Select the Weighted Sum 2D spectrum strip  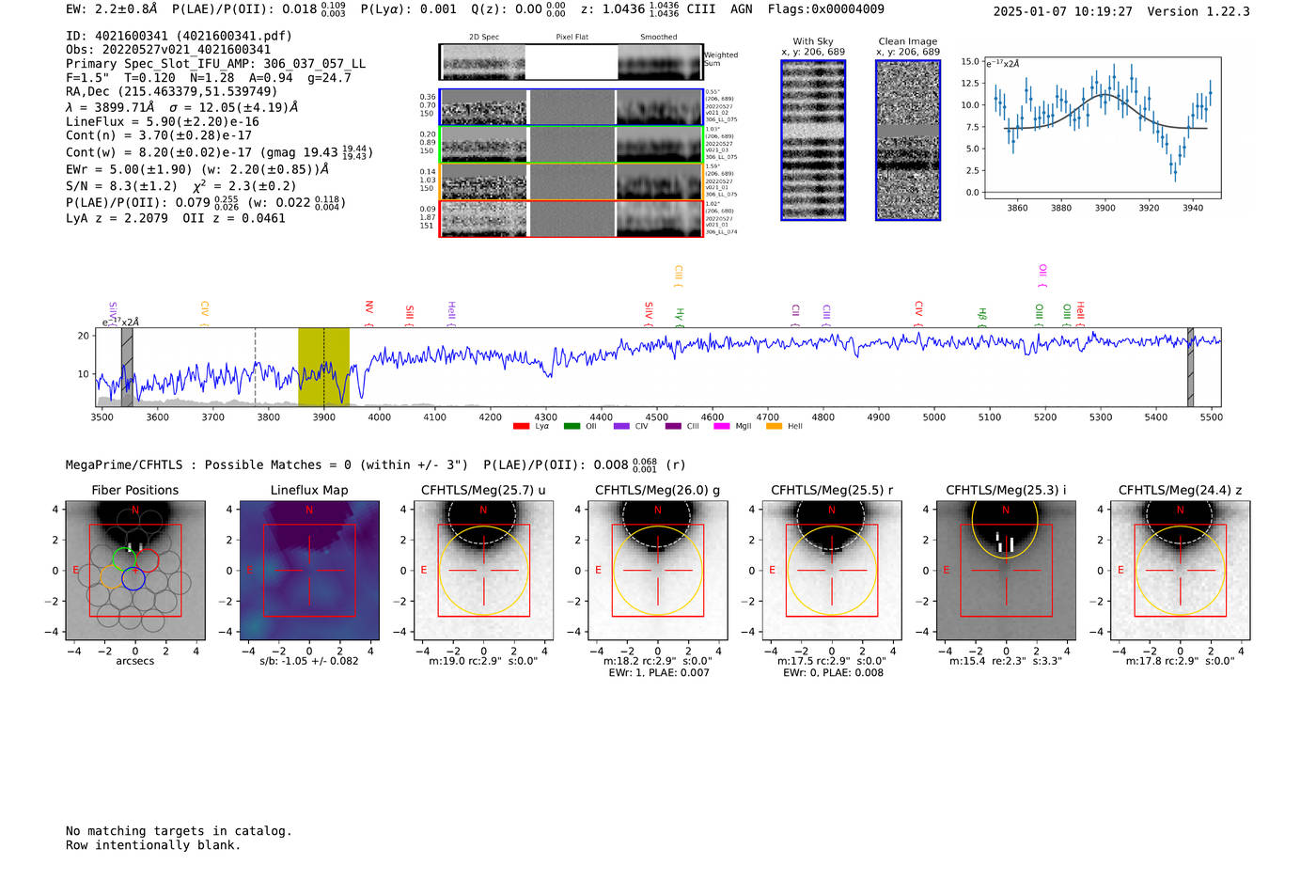(572, 62)
